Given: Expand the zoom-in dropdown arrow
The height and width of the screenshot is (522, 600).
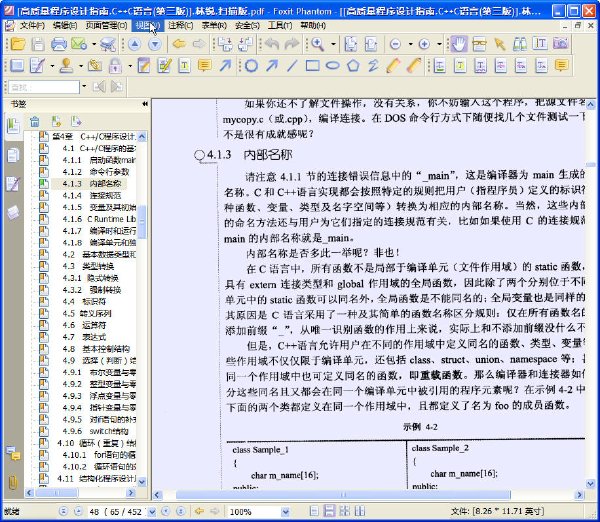Looking at the screenshot, I should click(439, 44).
